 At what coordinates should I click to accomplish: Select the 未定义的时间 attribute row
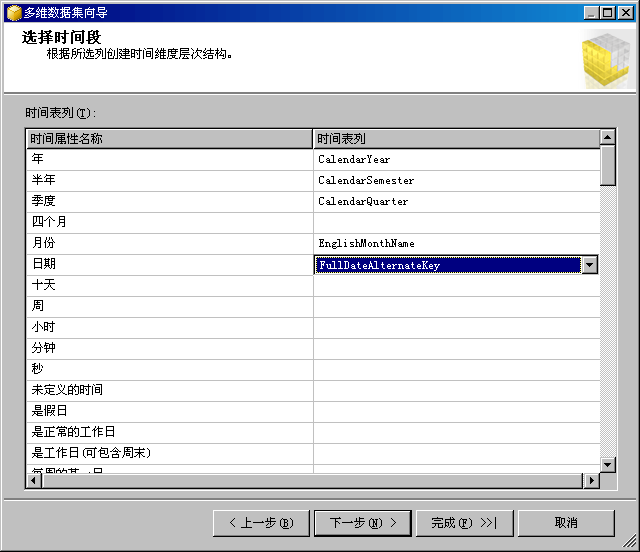169,391
